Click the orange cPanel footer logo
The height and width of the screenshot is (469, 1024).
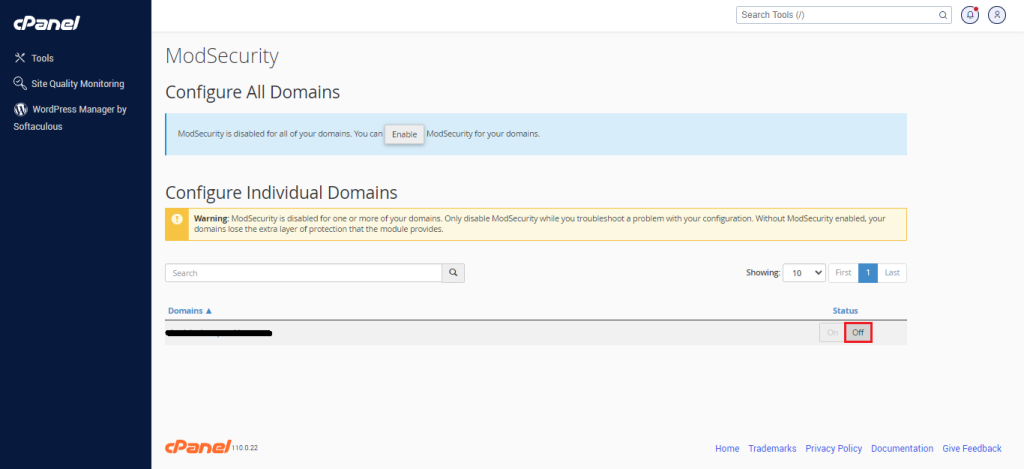tap(197, 447)
